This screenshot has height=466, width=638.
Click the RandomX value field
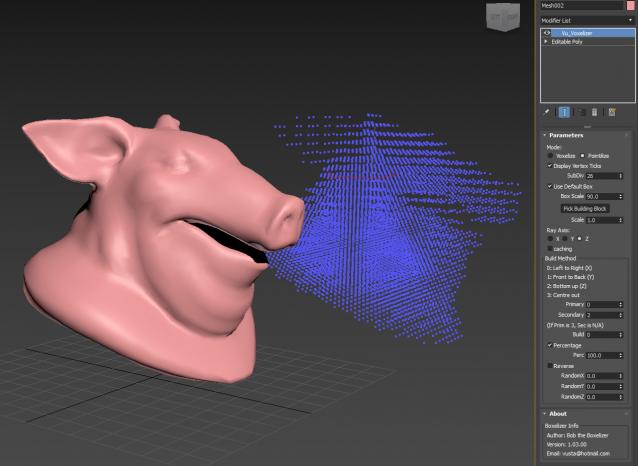(602, 376)
